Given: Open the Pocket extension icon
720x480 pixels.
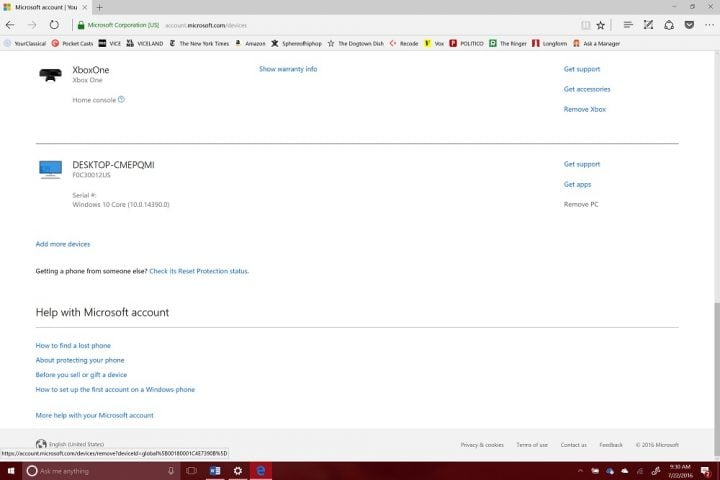Looking at the screenshot, I should click(x=689, y=25).
